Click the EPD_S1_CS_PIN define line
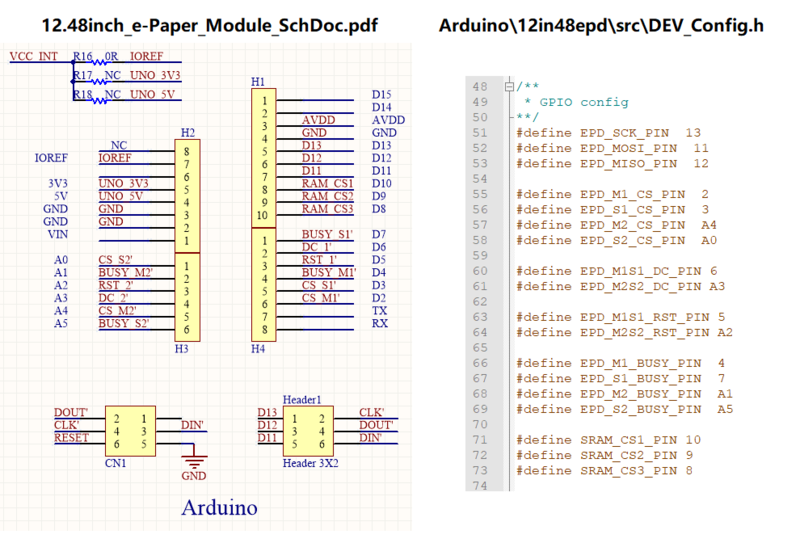 (612, 210)
